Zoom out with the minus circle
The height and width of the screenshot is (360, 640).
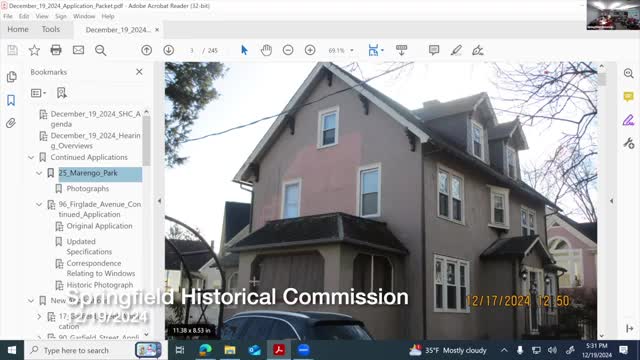point(288,50)
